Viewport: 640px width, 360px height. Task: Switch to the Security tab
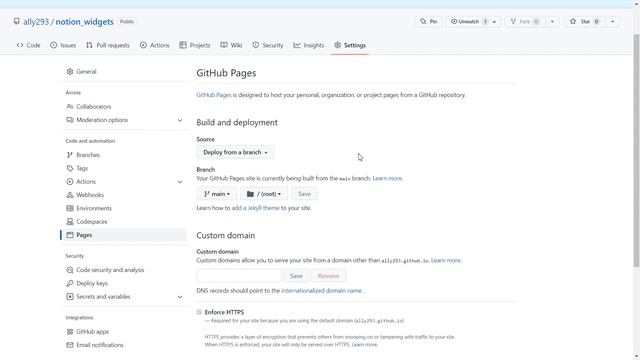click(x=268, y=45)
